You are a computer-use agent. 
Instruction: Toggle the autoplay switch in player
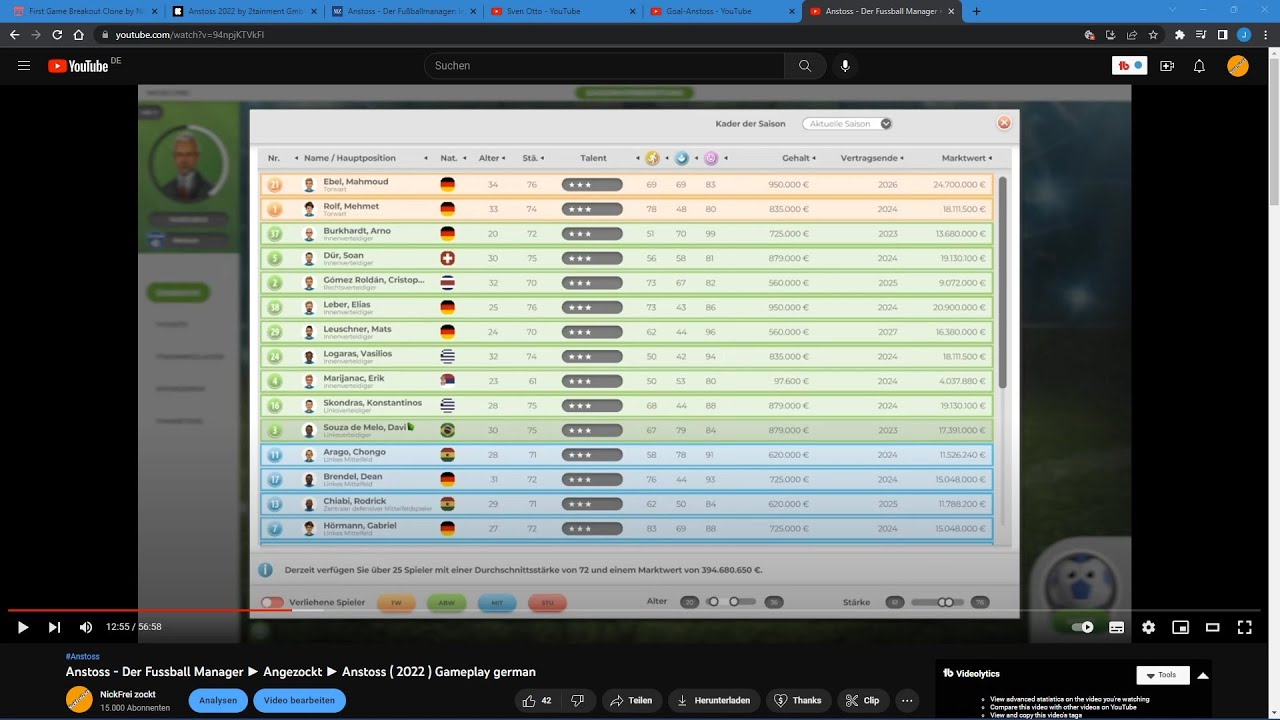1083,627
